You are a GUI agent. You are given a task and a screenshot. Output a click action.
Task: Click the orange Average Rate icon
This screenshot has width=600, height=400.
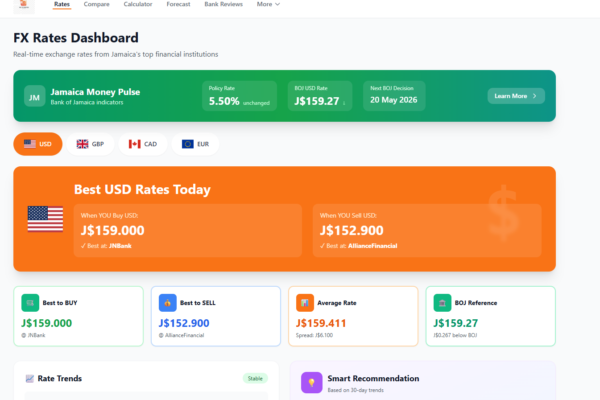(x=305, y=303)
